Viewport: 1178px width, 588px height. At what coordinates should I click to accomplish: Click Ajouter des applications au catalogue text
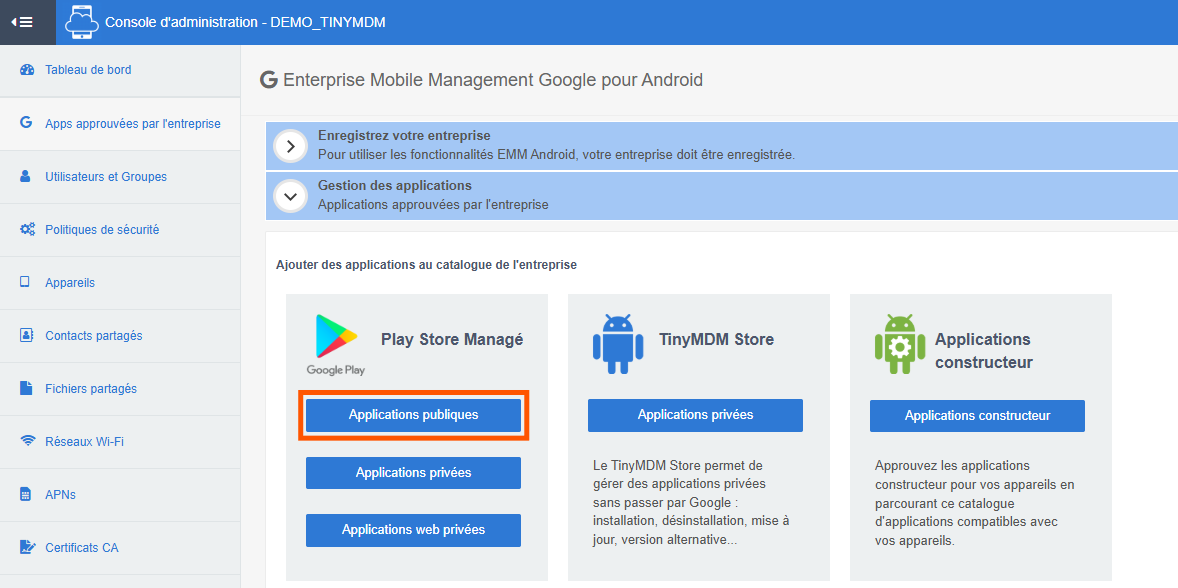click(427, 264)
